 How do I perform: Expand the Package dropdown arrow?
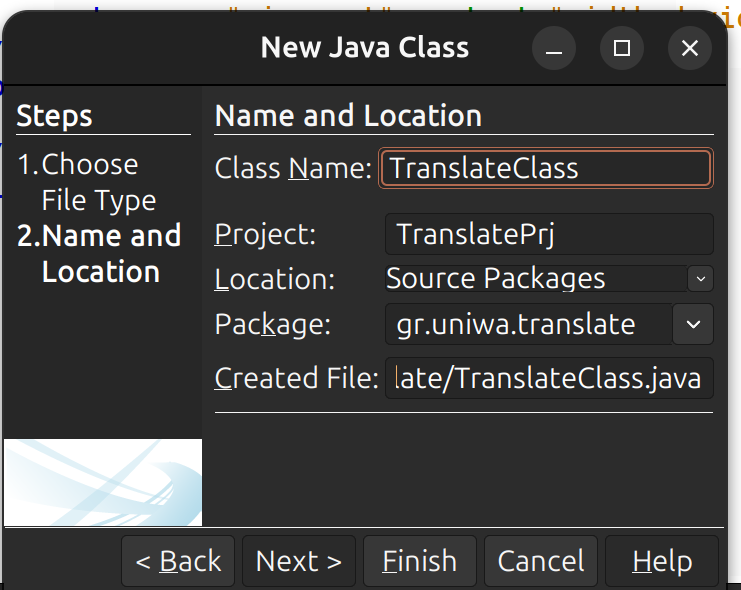coord(693,324)
